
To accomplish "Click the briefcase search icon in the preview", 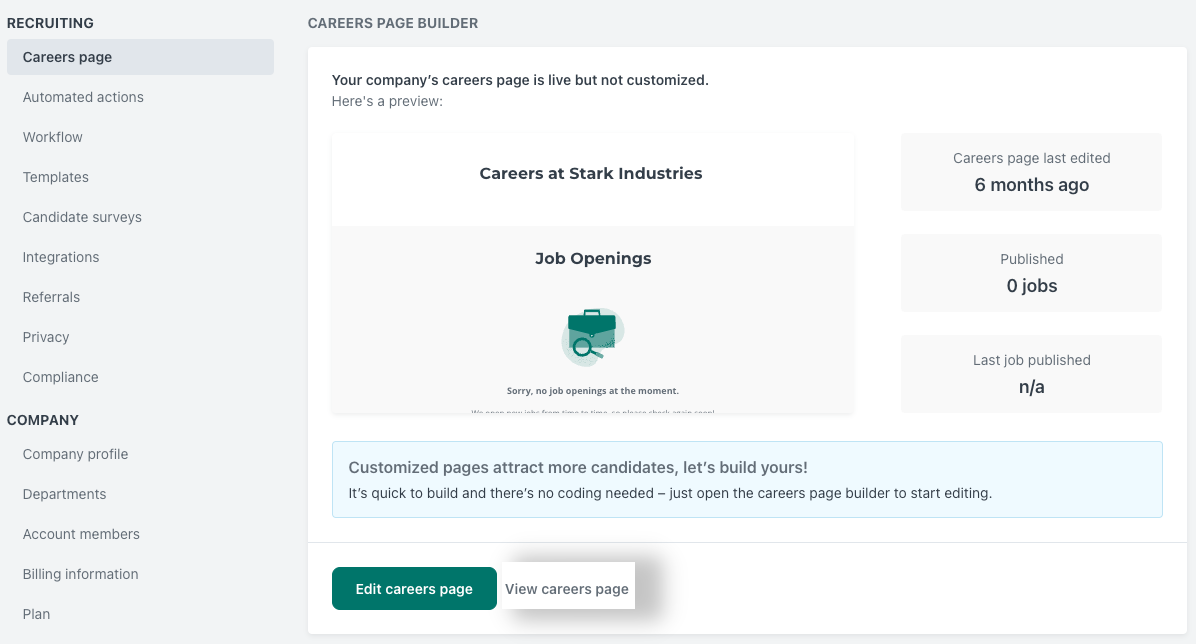I will click(592, 336).
